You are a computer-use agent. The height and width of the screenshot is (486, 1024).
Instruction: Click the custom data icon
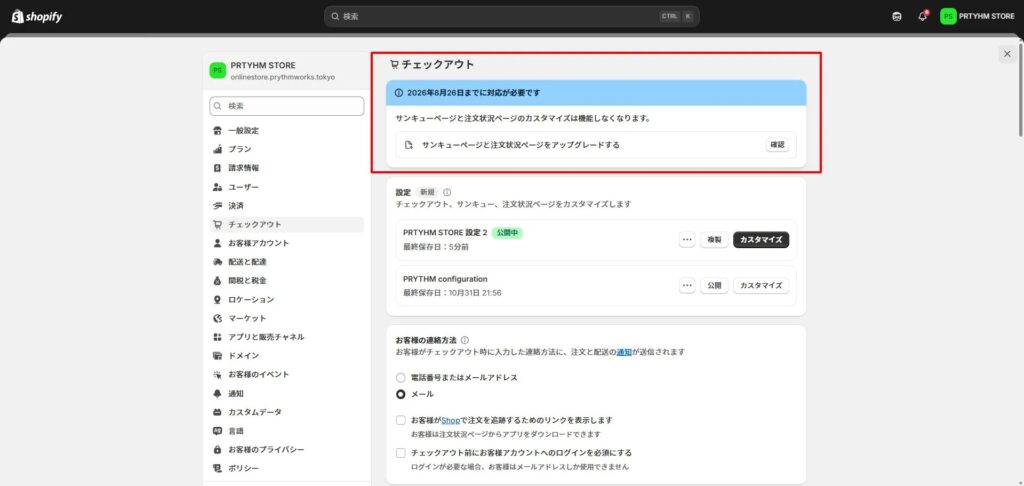click(x=217, y=412)
